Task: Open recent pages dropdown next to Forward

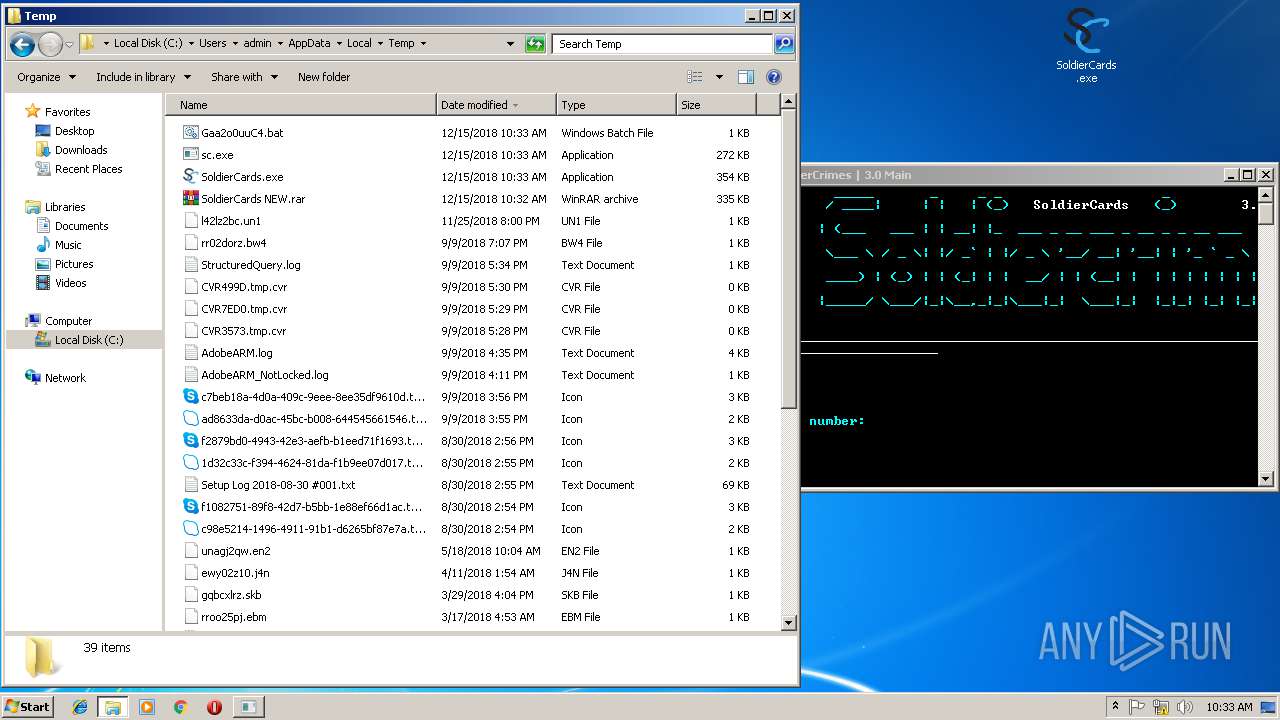Action: (69, 44)
